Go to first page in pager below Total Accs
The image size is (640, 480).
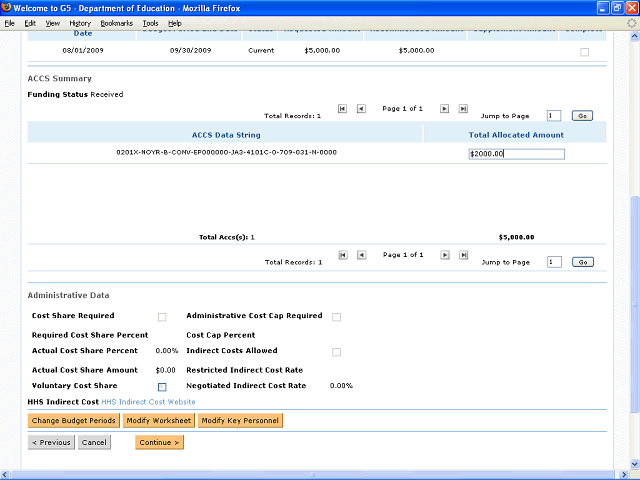343,256
